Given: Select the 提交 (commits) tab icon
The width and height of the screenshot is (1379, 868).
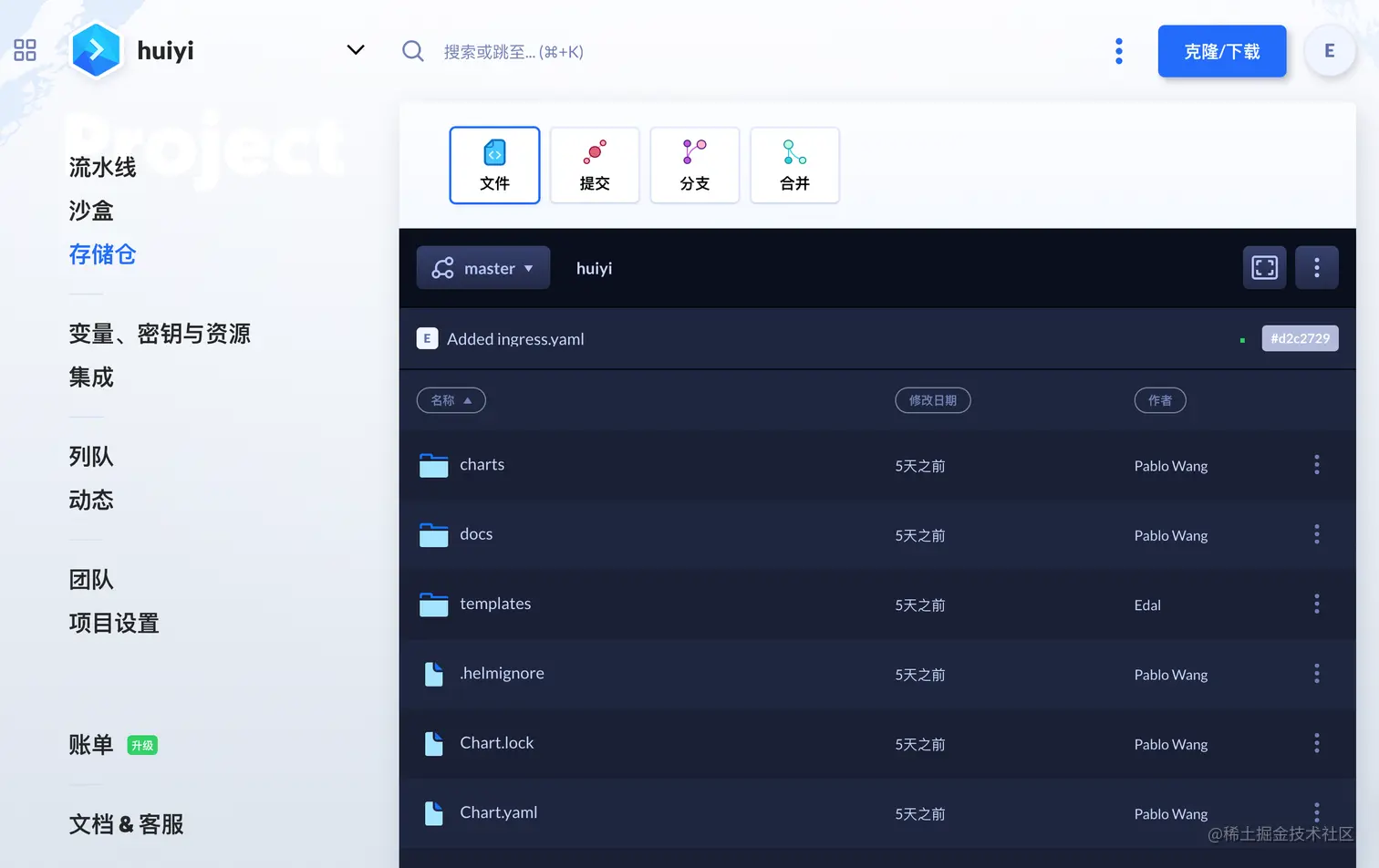Looking at the screenshot, I should coord(595,153).
